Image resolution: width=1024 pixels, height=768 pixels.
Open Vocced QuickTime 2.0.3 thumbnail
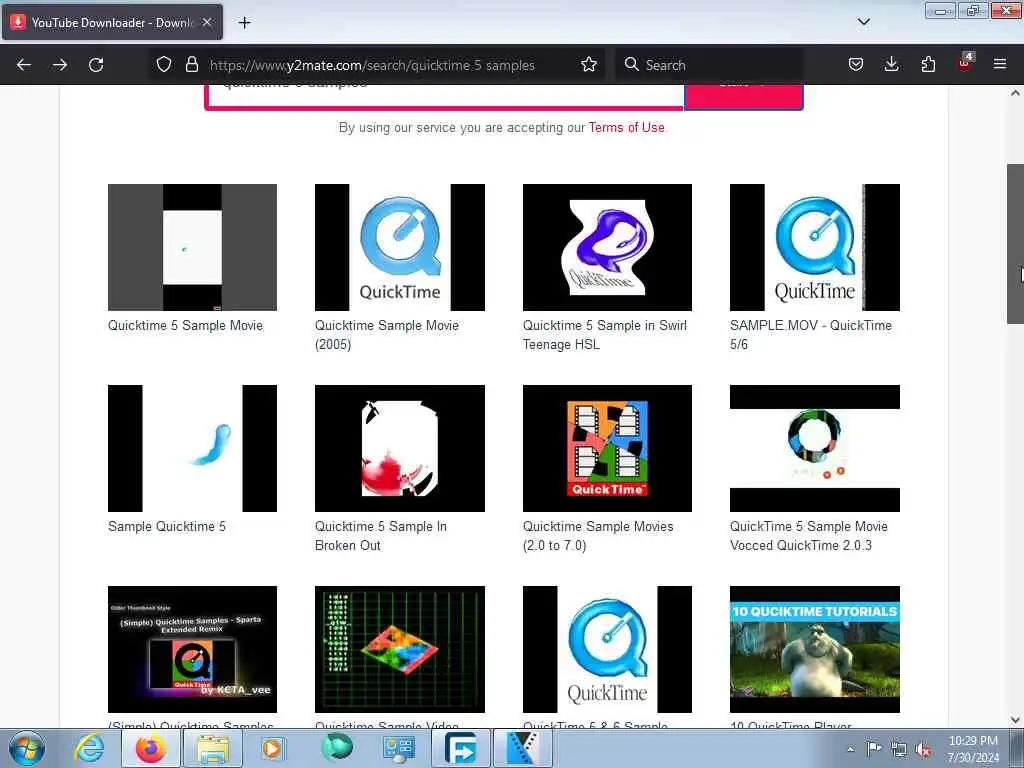coord(814,449)
